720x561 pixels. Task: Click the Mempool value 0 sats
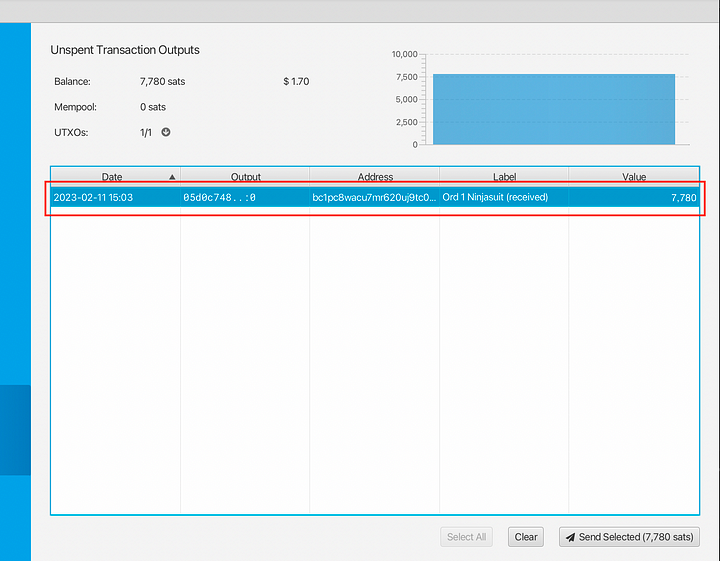153,107
